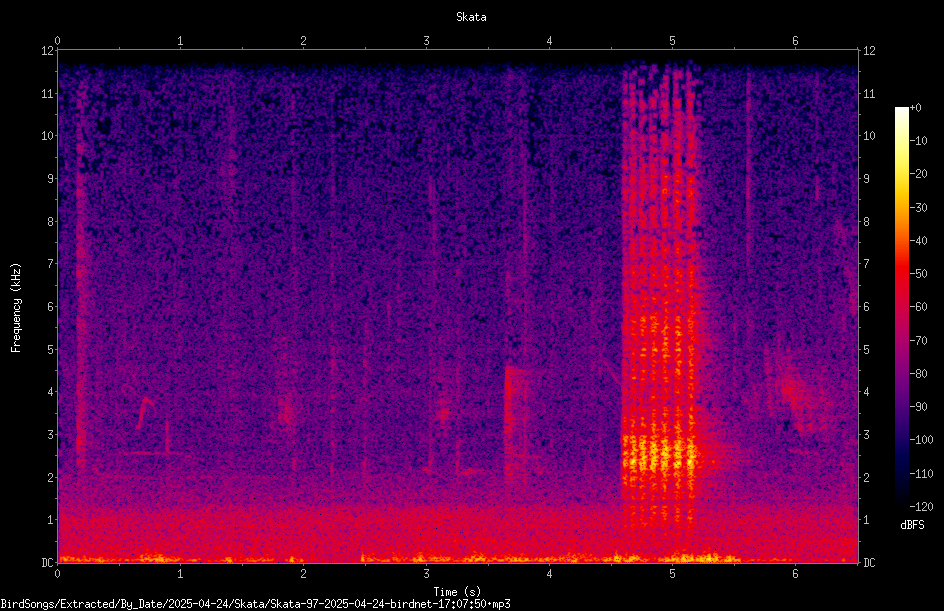This screenshot has height=611, width=944.
Task: Click the 12 kHz label on left axis
Action: (48, 51)
